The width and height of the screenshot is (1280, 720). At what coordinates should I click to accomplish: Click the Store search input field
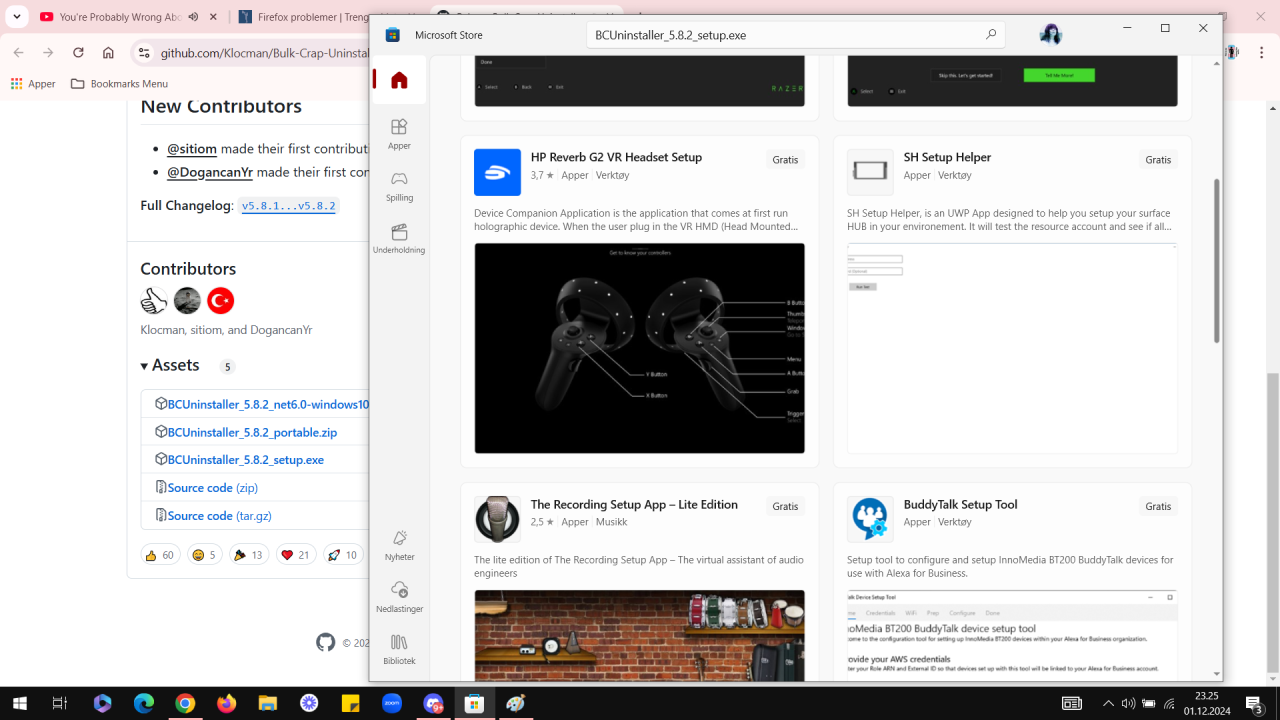coord(780,35)
